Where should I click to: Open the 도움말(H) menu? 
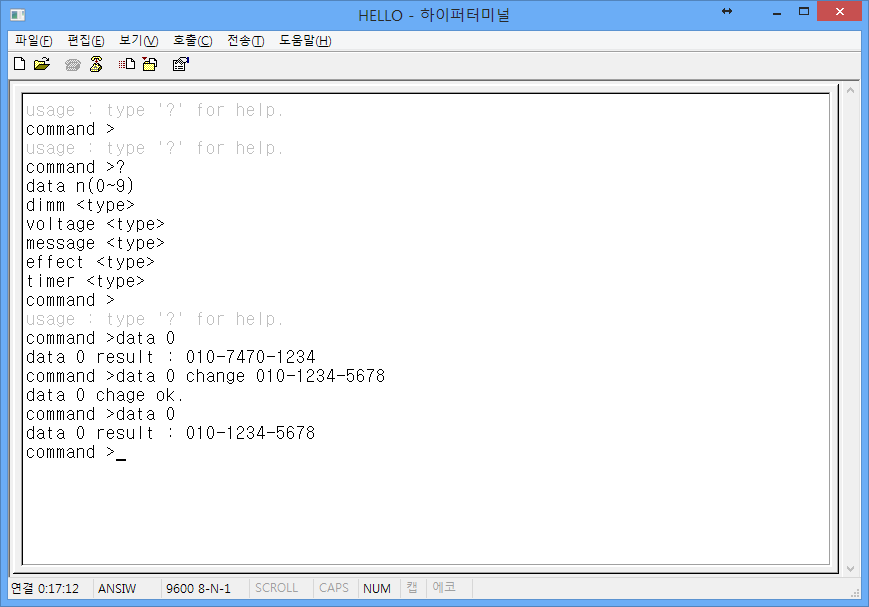[305, 40]
